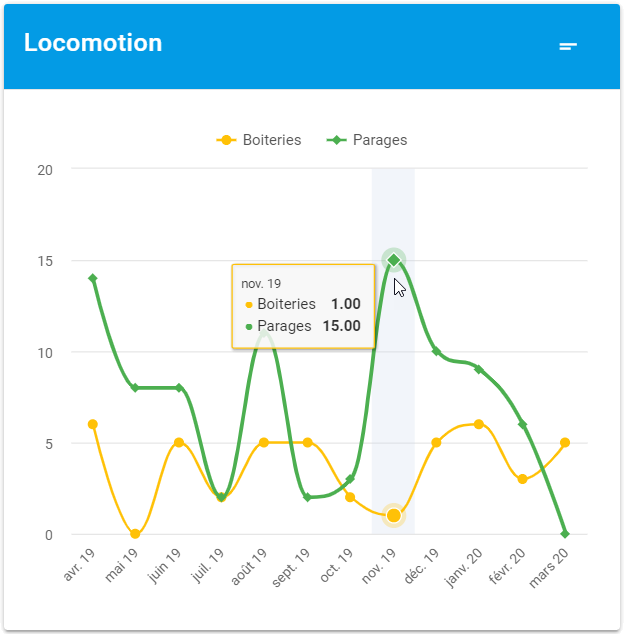624x634 pixels.
Task: Click the mai 19 axis label
Action: [x=121, y=565]
